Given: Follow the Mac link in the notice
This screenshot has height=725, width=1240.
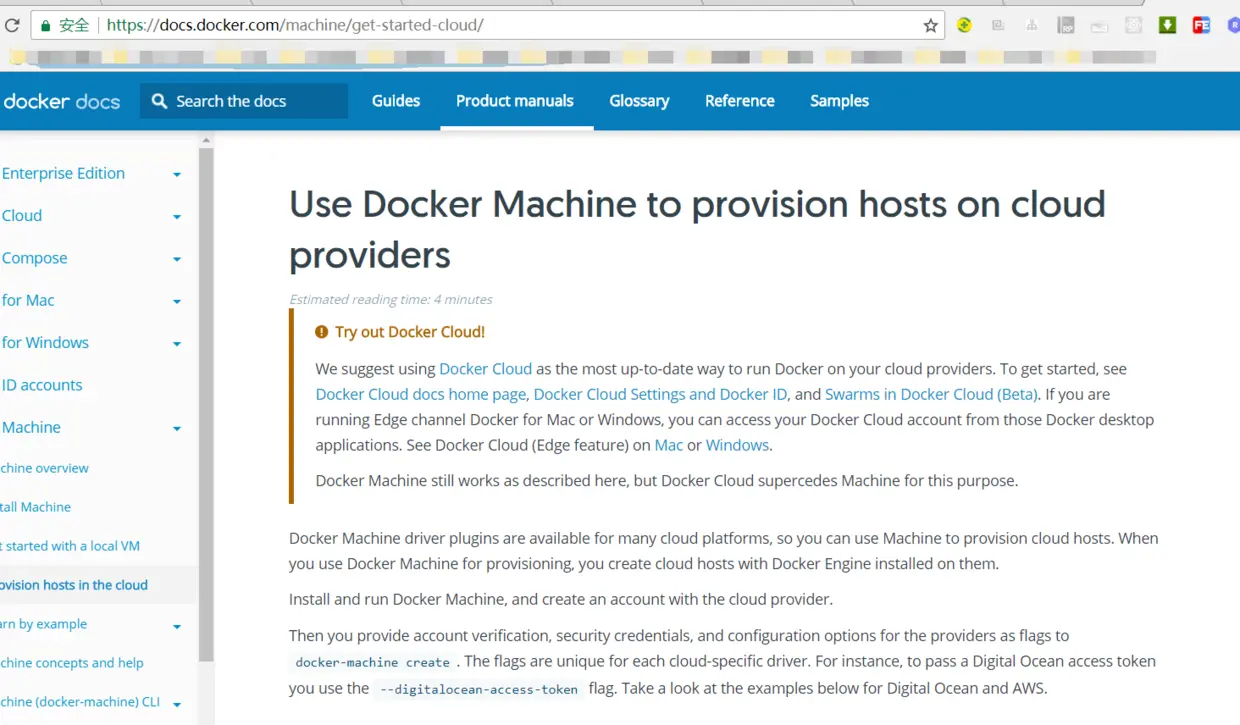Looking at the screenshot, I should [x=669, y=445].
